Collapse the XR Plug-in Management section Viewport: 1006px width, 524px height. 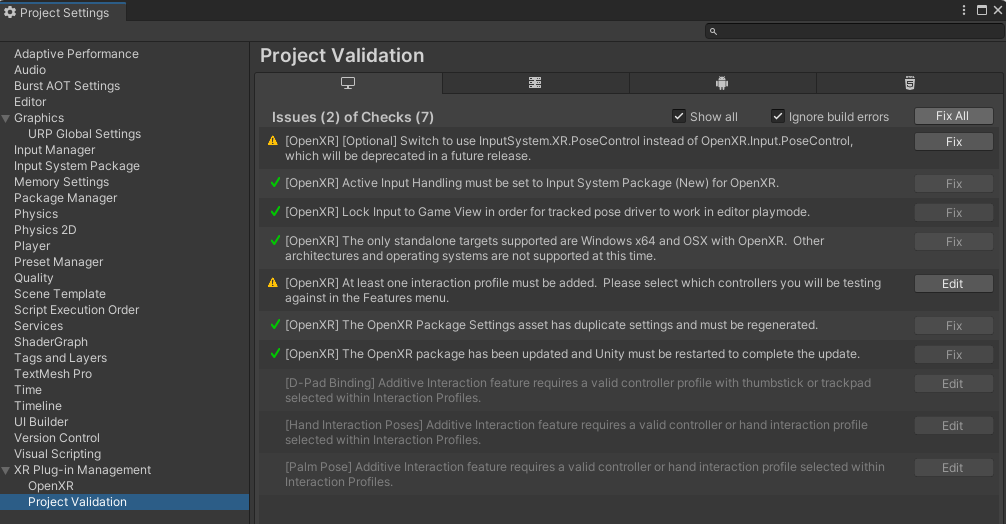pos(6,470)
